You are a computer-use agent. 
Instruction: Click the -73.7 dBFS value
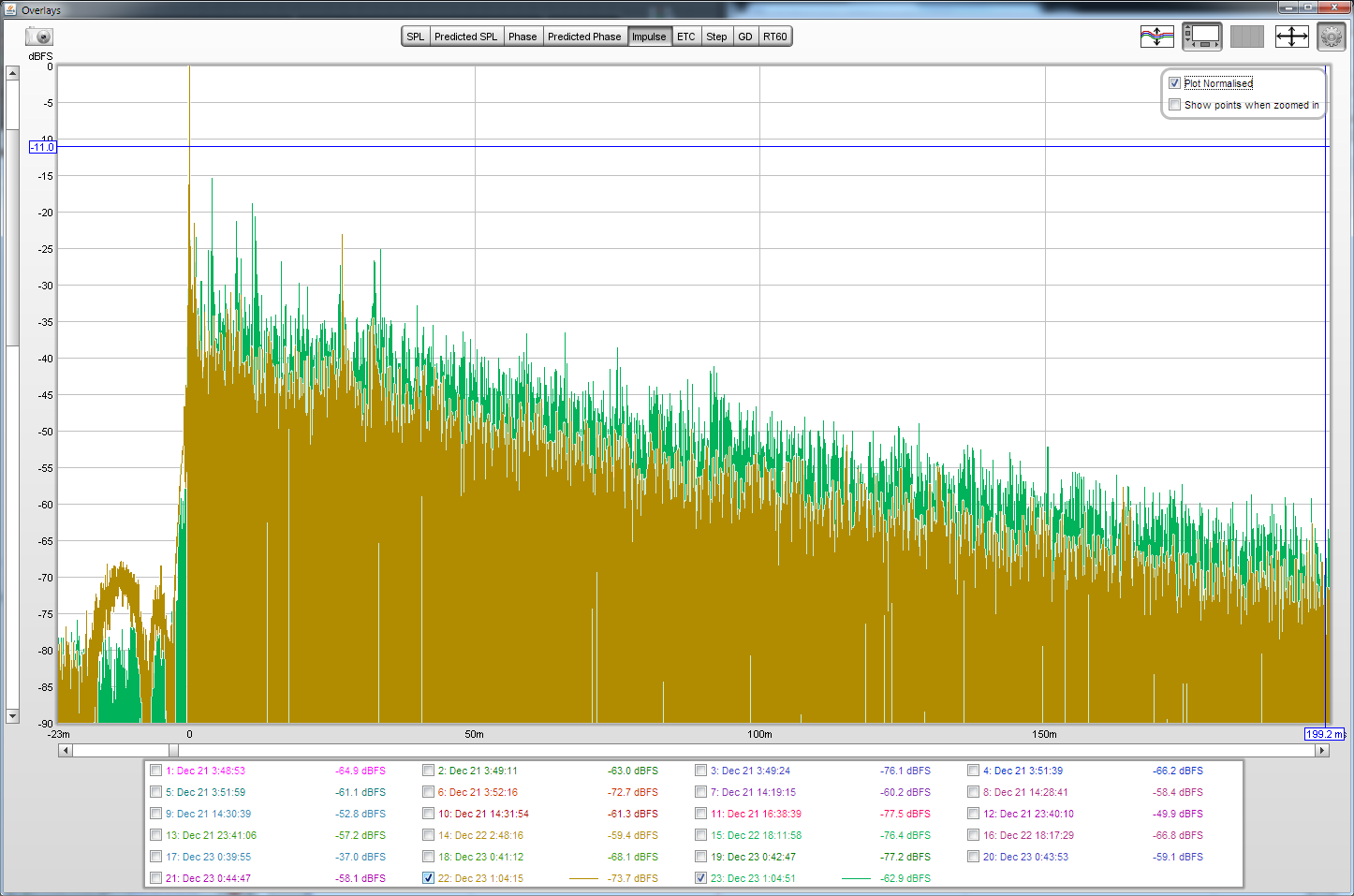[633, 878]
